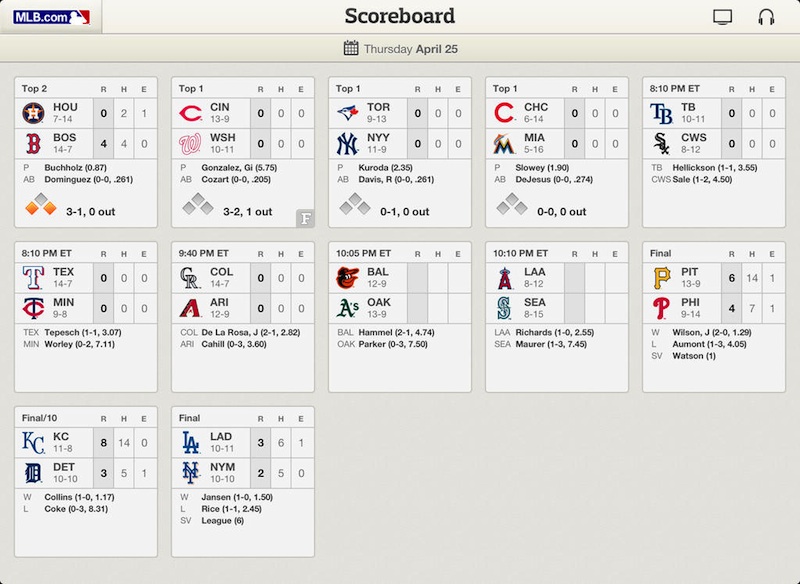Viewport: 800px width, 584px height.
Task: Click COL starter De La Rosa, J
Action: pyautogui.click(x=251, y=332)
